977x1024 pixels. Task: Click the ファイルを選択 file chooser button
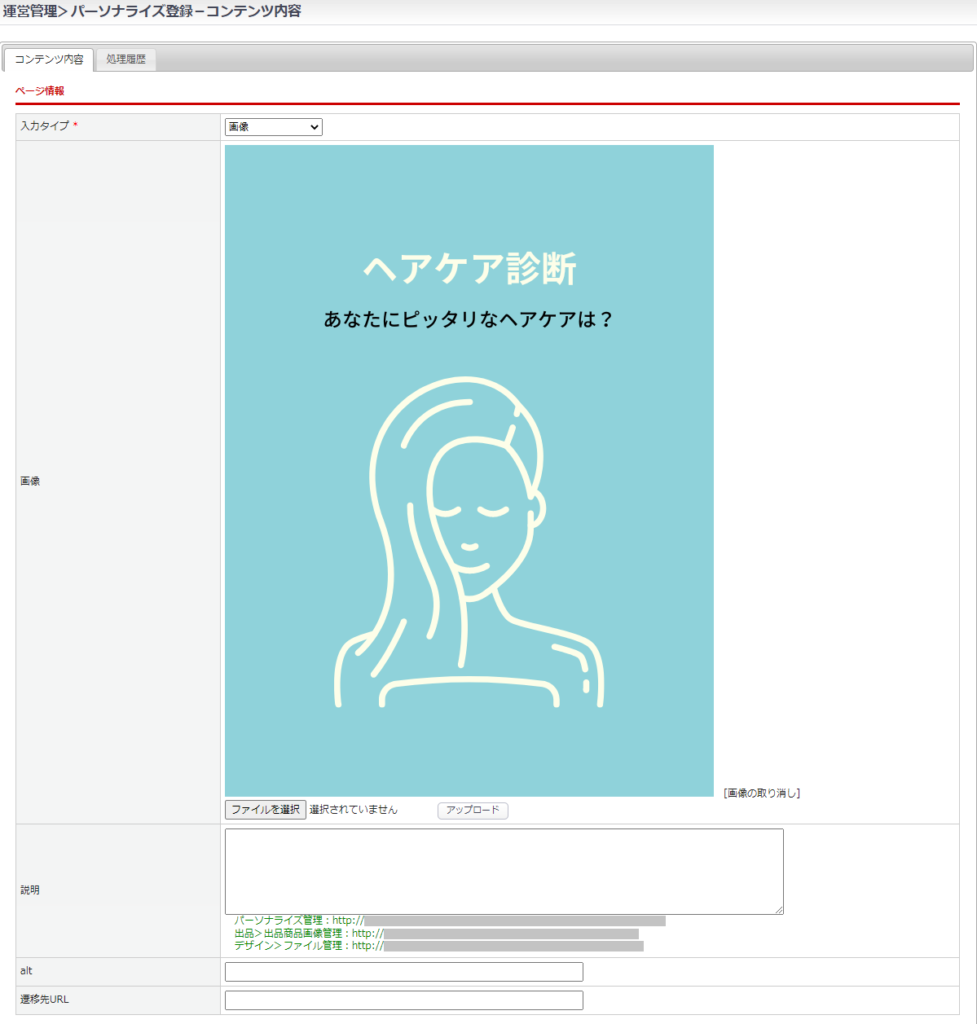coord(265,810)
